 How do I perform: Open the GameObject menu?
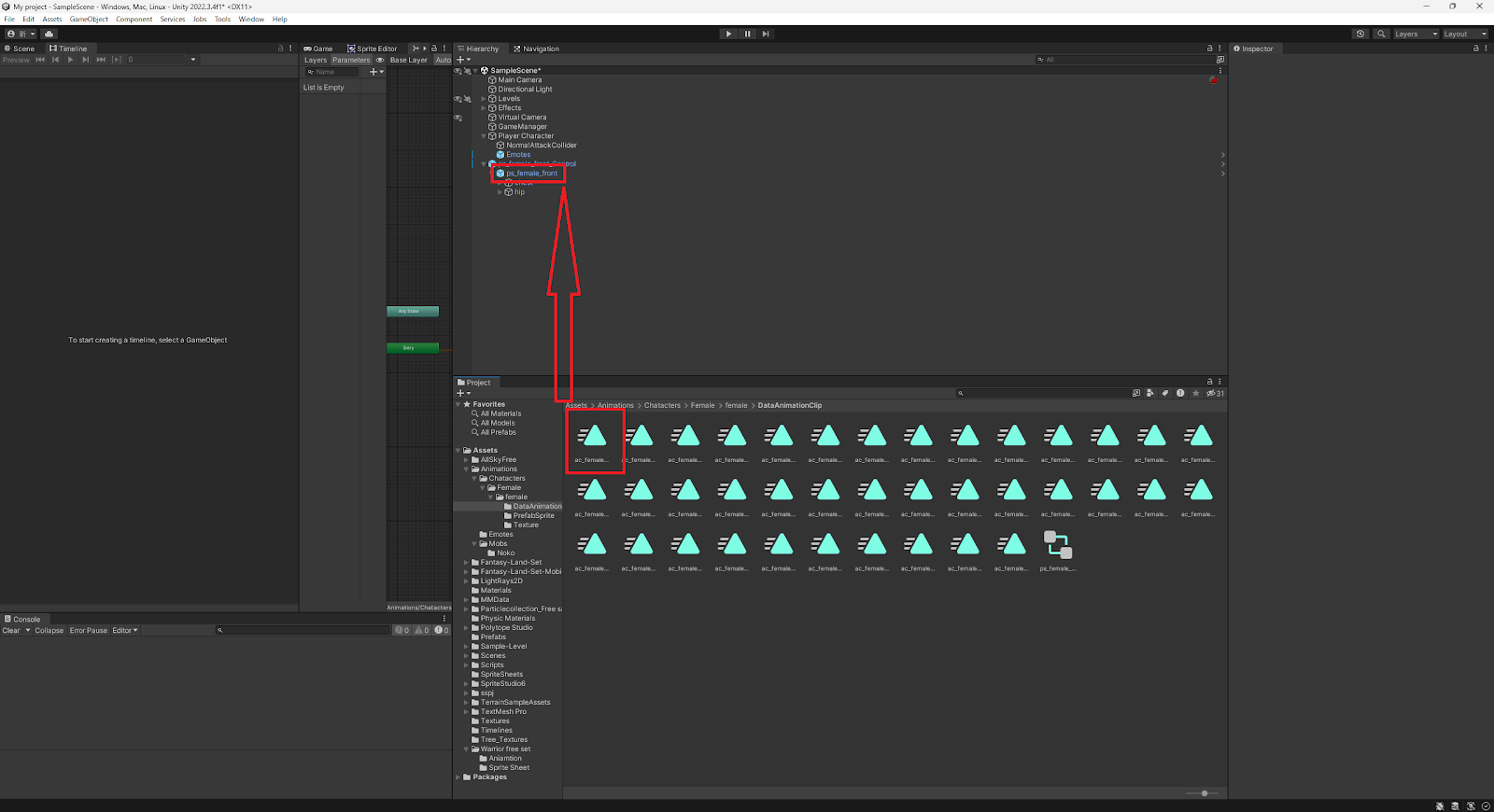click(x=89, y=19)
